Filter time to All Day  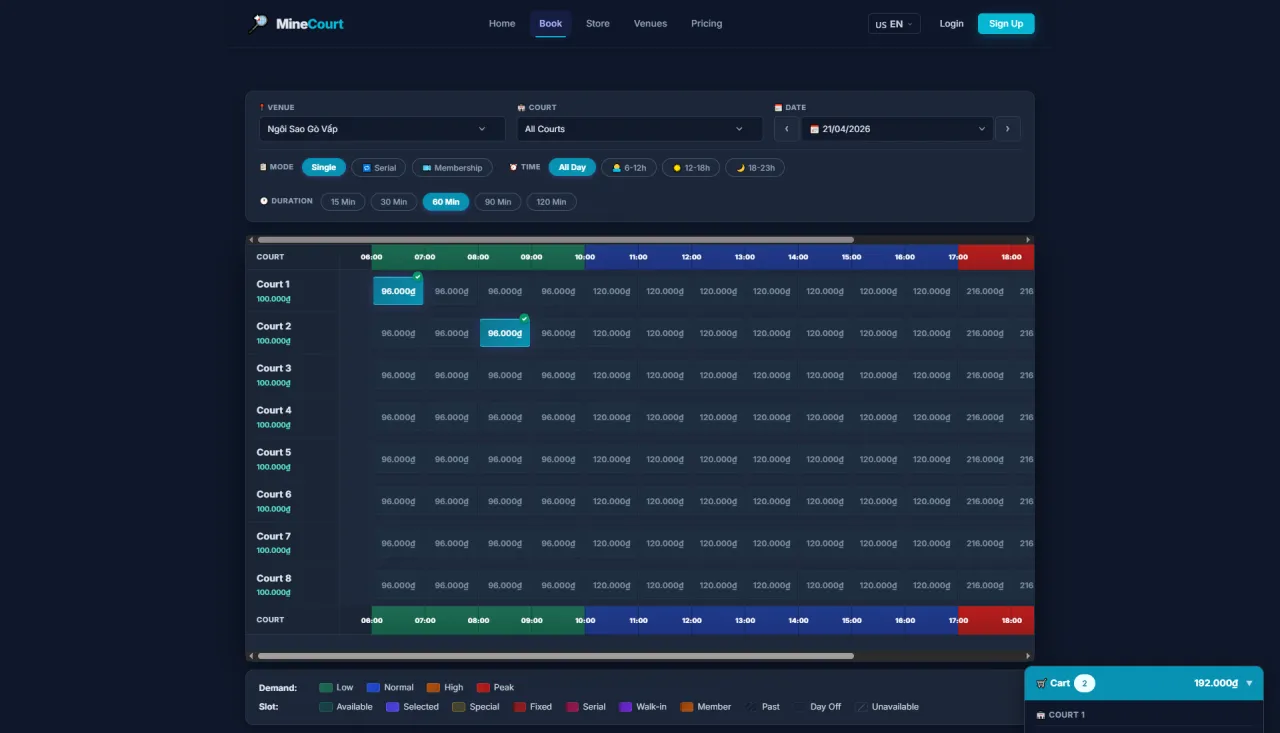[x=572, y=168]
